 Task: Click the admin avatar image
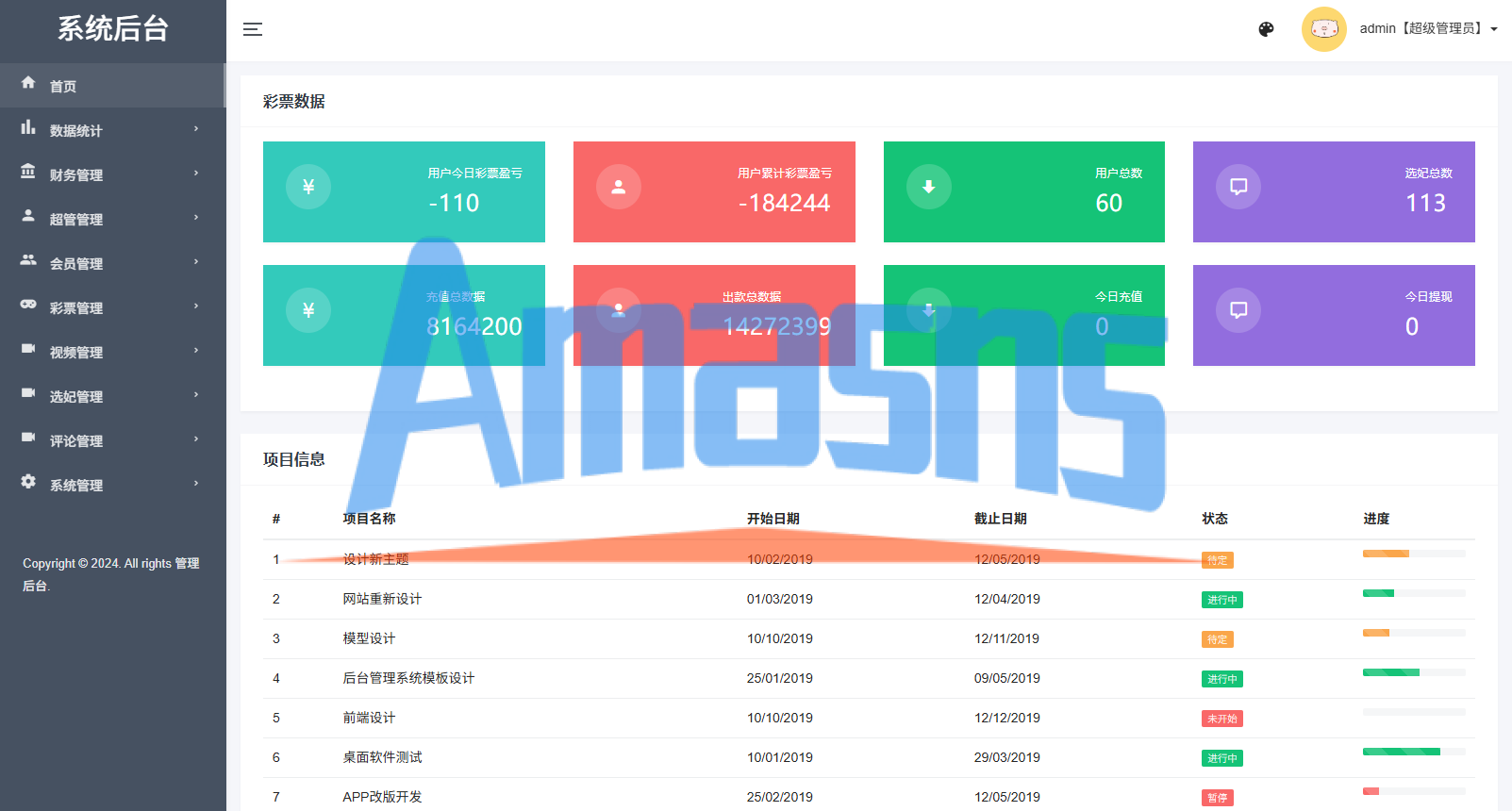(1324, 29)
